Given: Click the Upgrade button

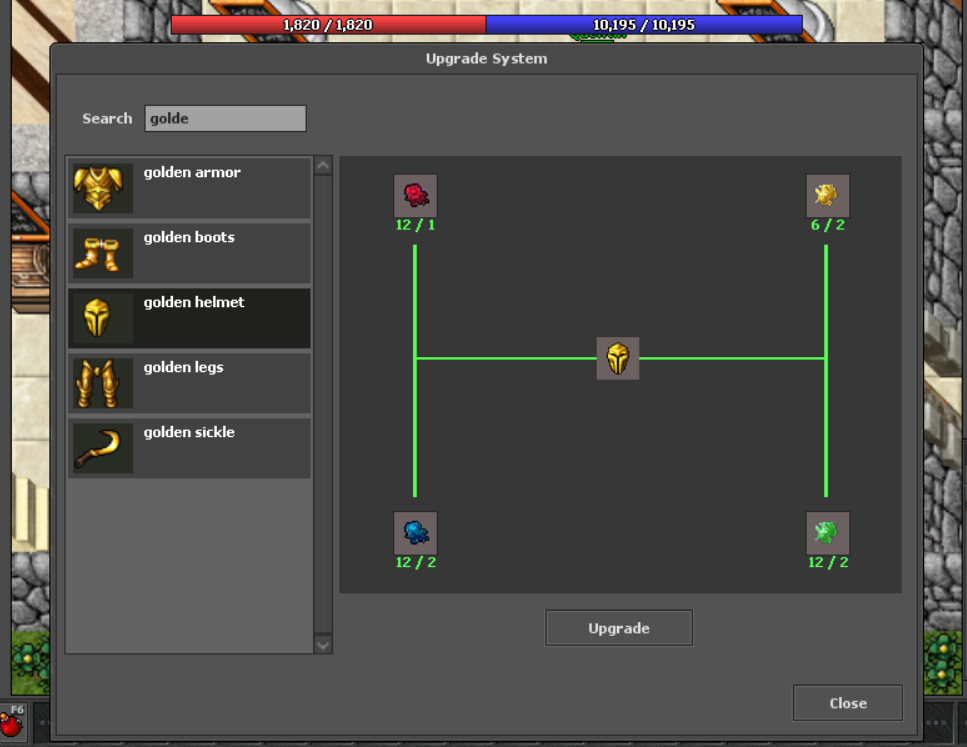Looking at the screenshot, I should 619,628.
